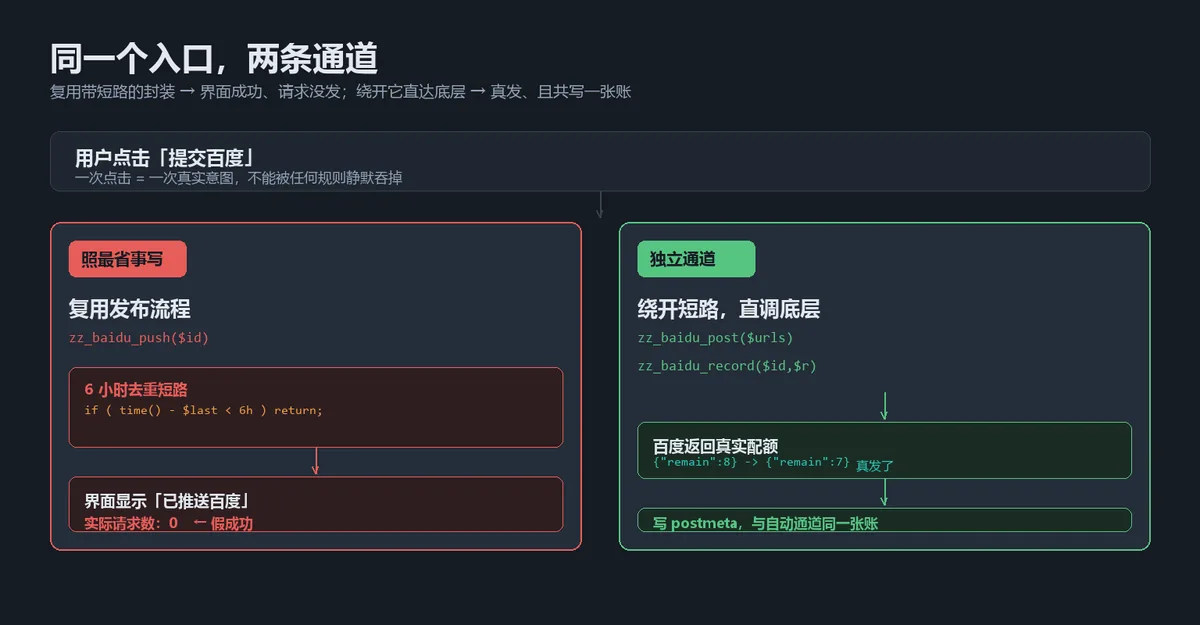Click the text 界面显示「已推送百度」

coord(167,501)
